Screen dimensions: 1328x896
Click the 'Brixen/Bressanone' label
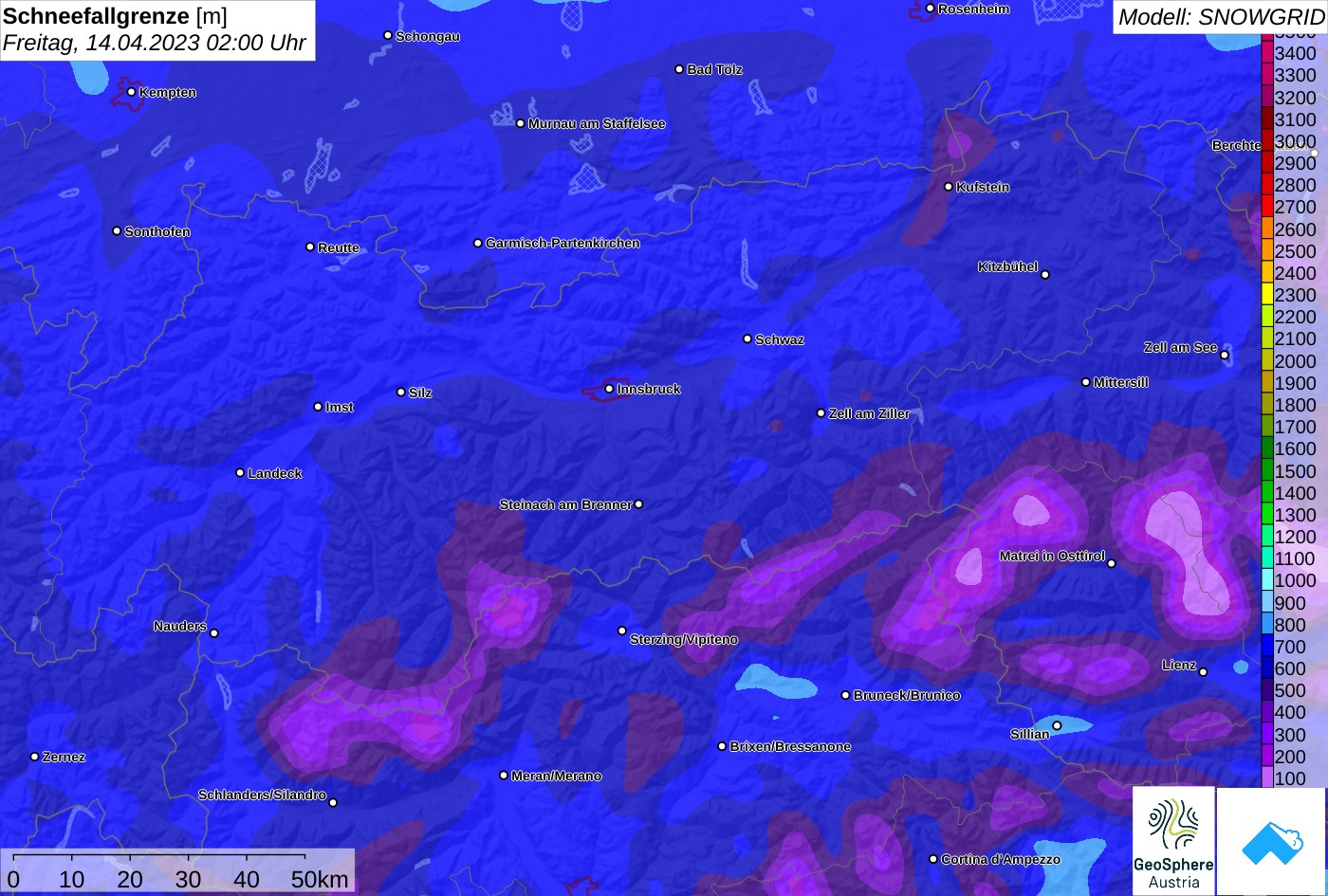click(x=790, y=747)
